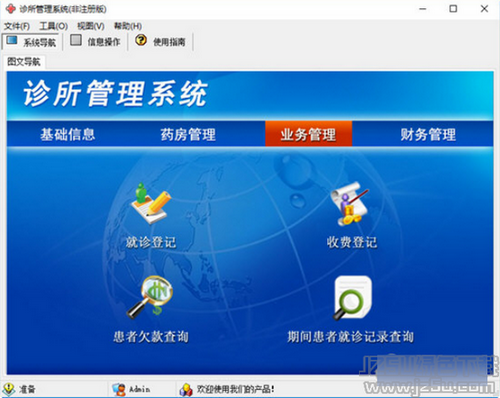Click the Admin username text
The width and height of the screenshot is (500, 398).
point(140,389)
